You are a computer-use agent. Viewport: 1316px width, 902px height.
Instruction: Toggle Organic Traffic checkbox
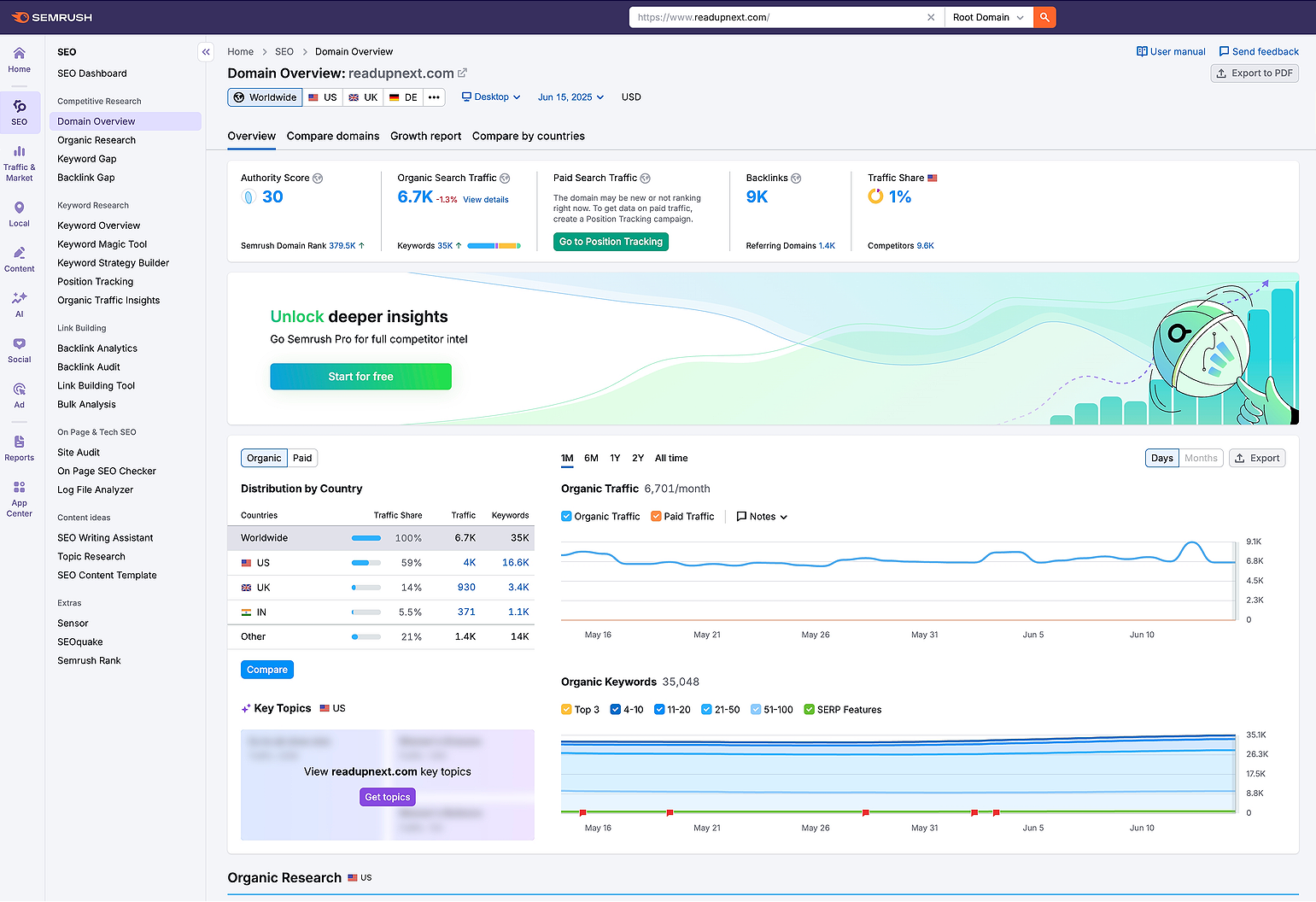point(566,517)
